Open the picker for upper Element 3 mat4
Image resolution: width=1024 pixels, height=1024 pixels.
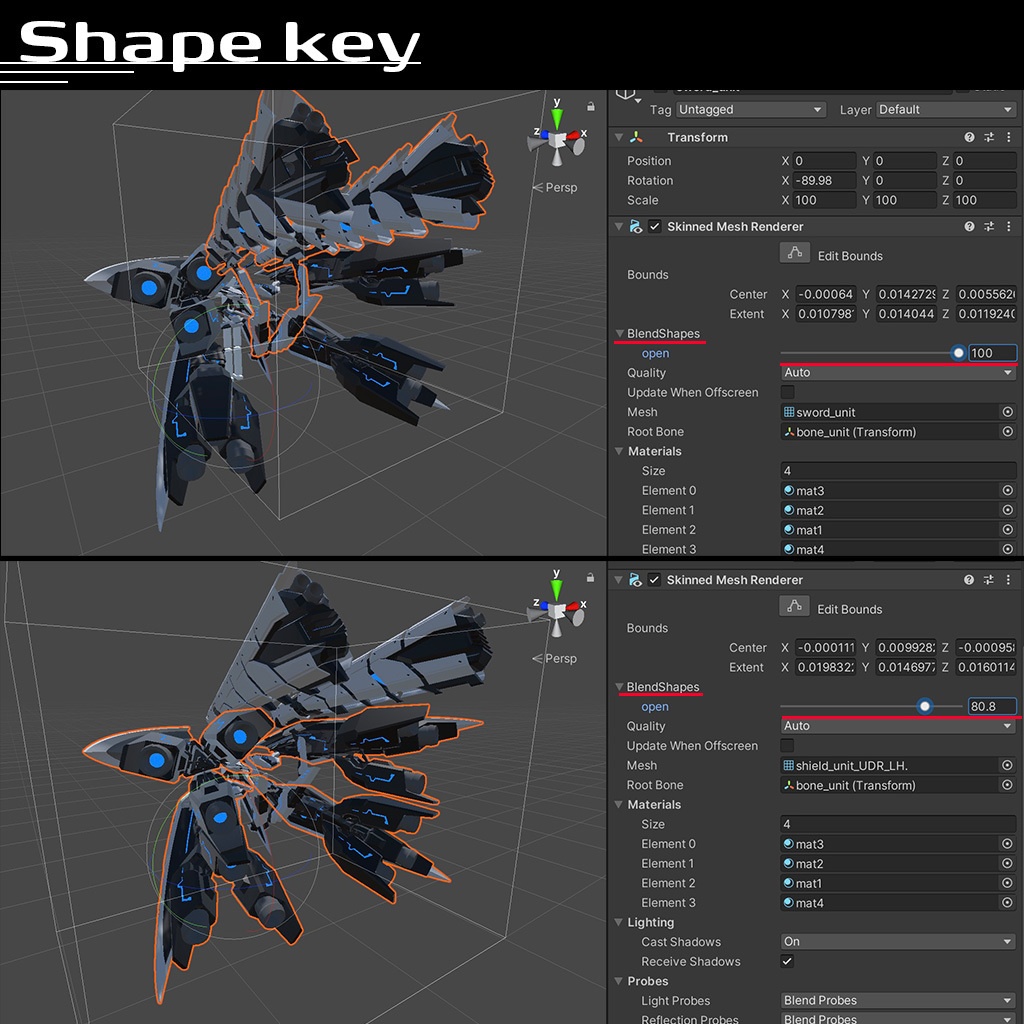point(1008,549)
